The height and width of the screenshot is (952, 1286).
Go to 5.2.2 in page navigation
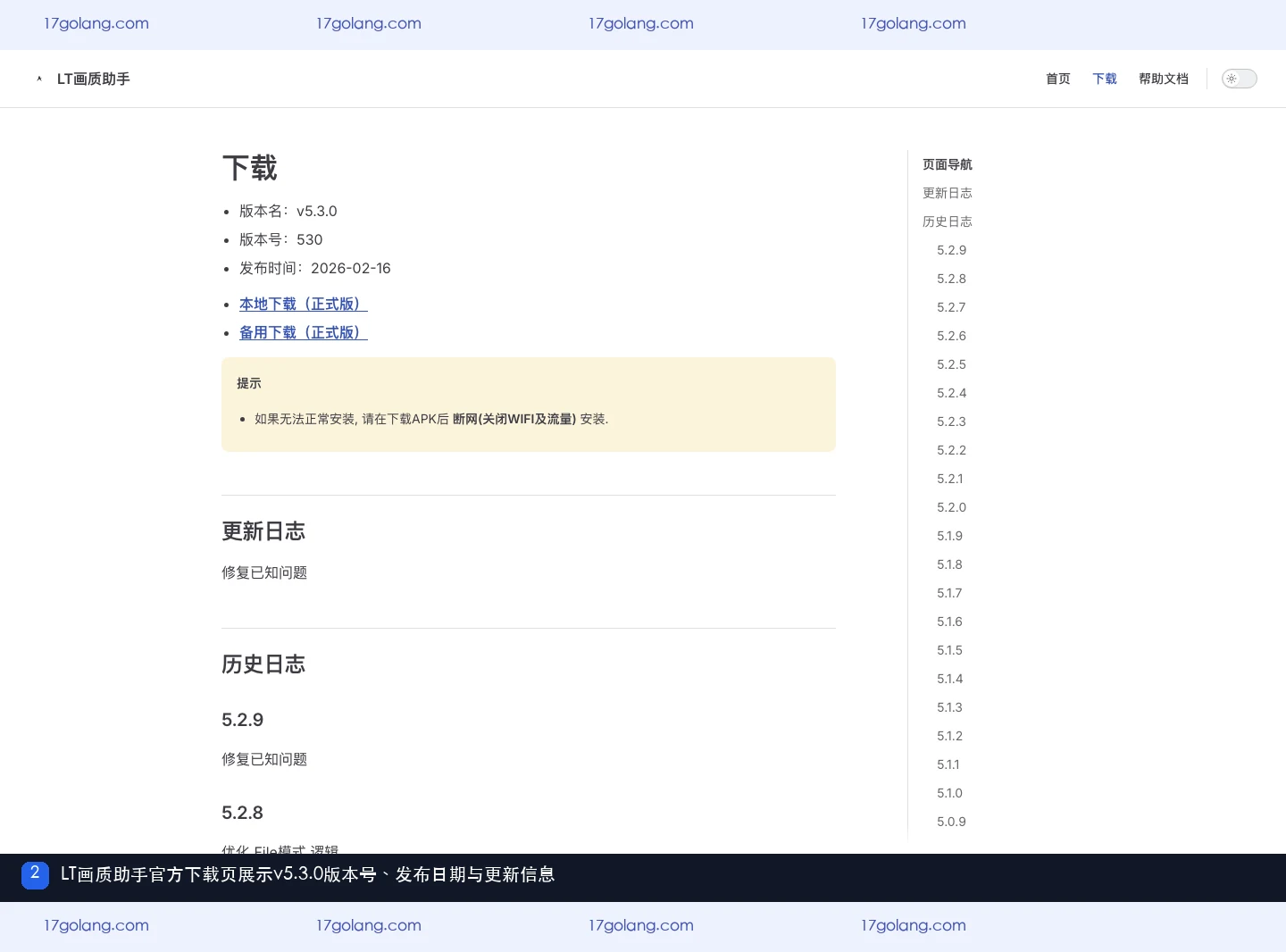(951, 450)
